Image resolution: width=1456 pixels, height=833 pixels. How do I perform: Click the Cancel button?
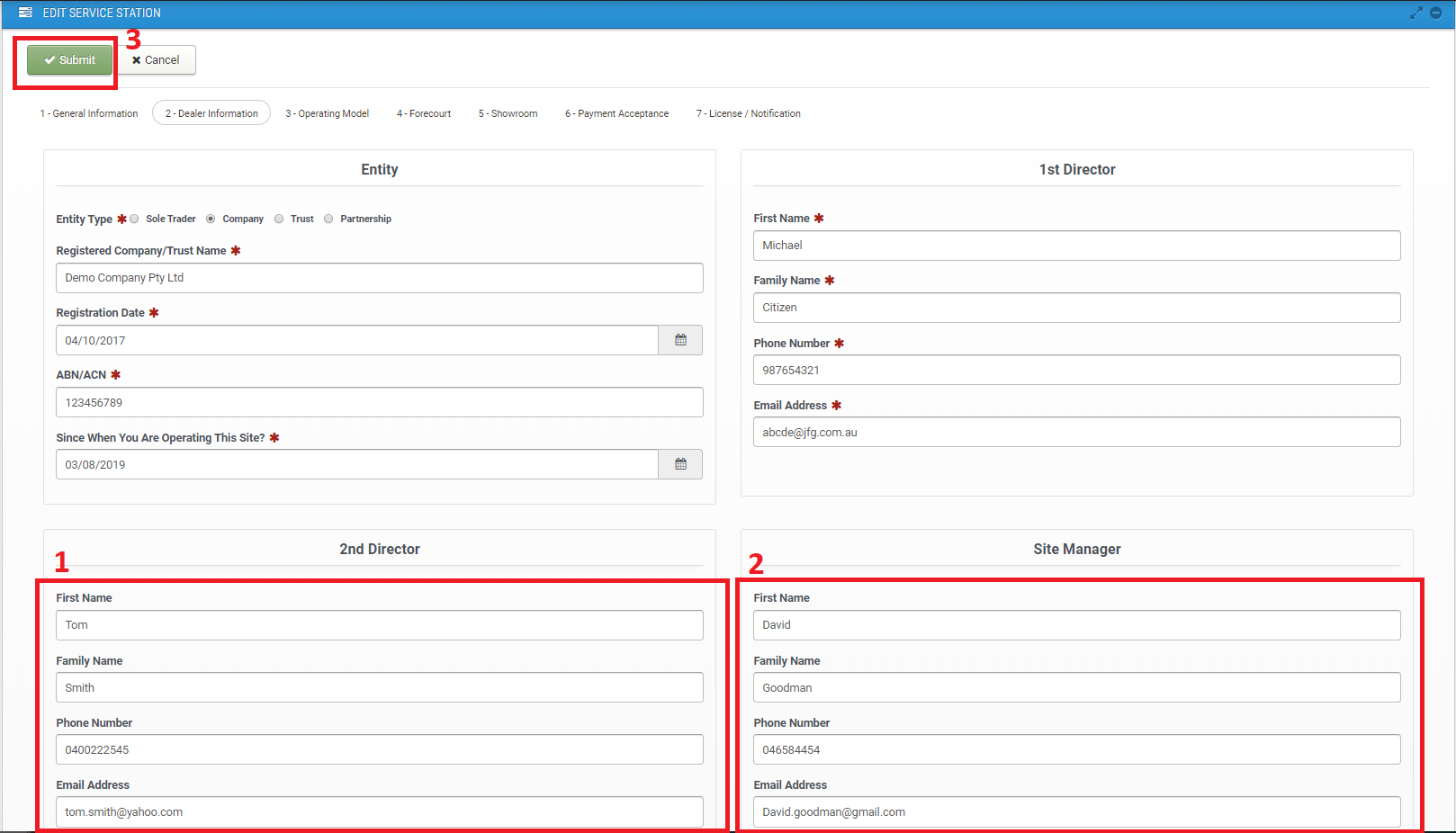[x=157, y=60]
